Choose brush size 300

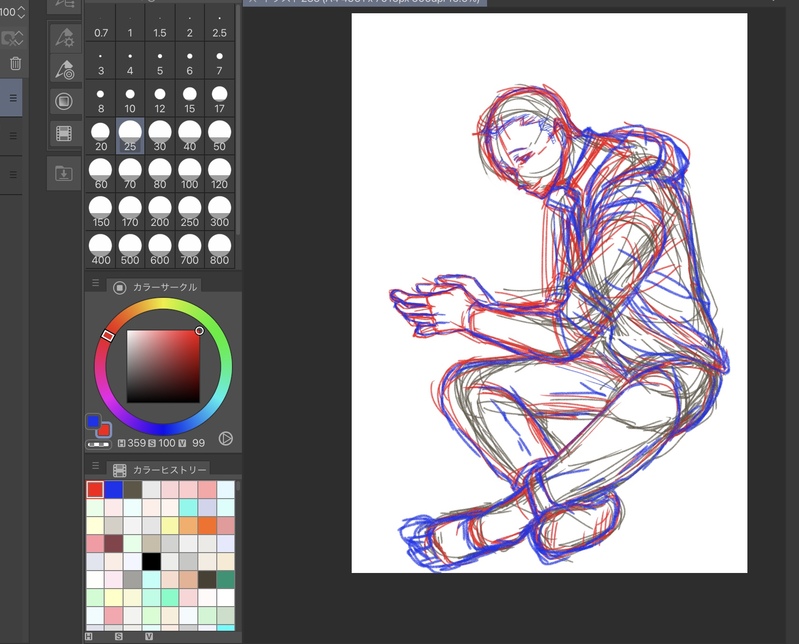click(219, 211)
